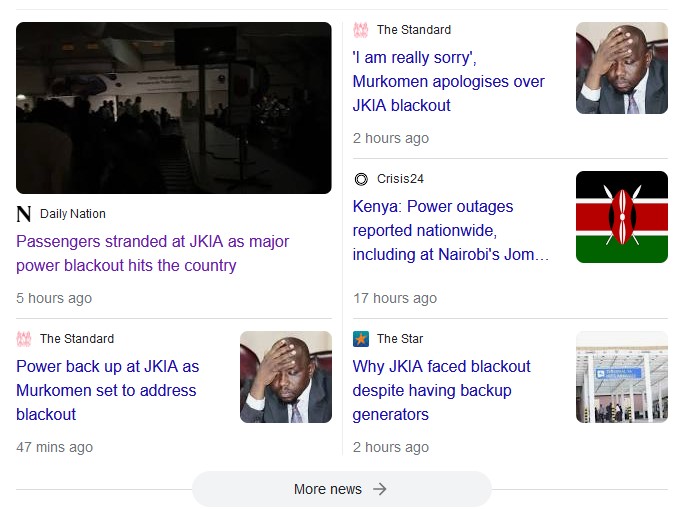685x509 pixels.
Task: Click The Standard logo beside 'Power back up' article
Action: pyautogui.click(x=24, y=339)
